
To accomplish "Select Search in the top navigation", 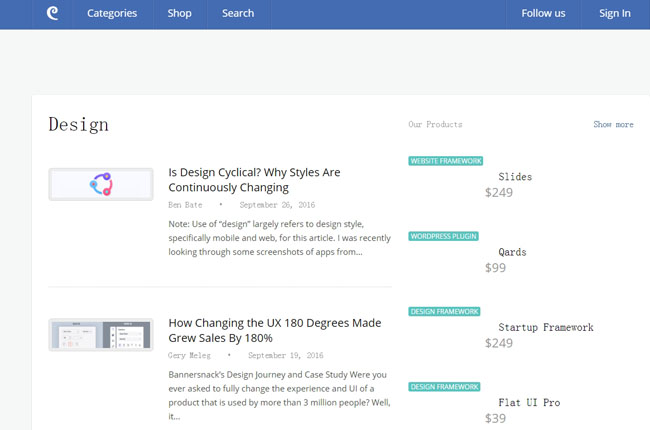I will point(238,13).
